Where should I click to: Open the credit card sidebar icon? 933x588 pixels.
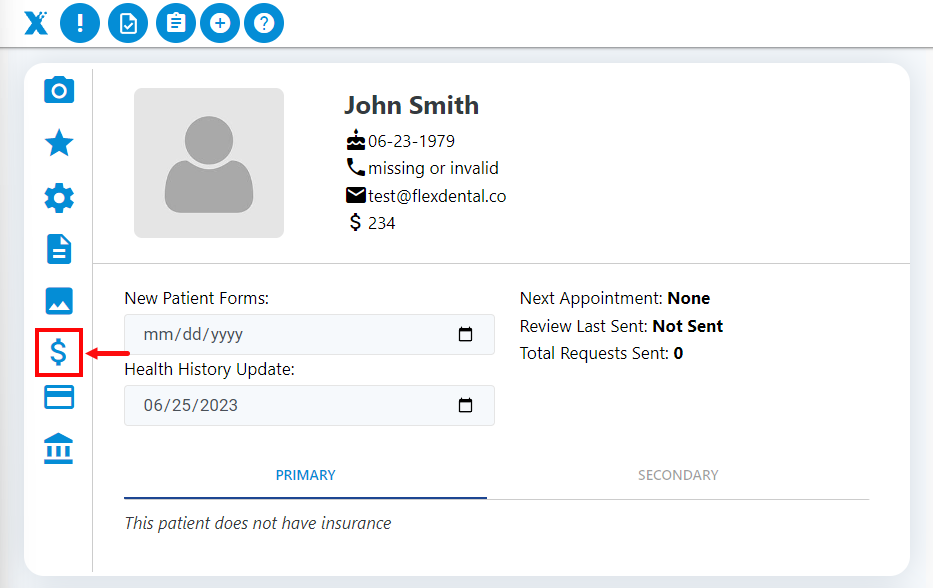click(59, 397)
